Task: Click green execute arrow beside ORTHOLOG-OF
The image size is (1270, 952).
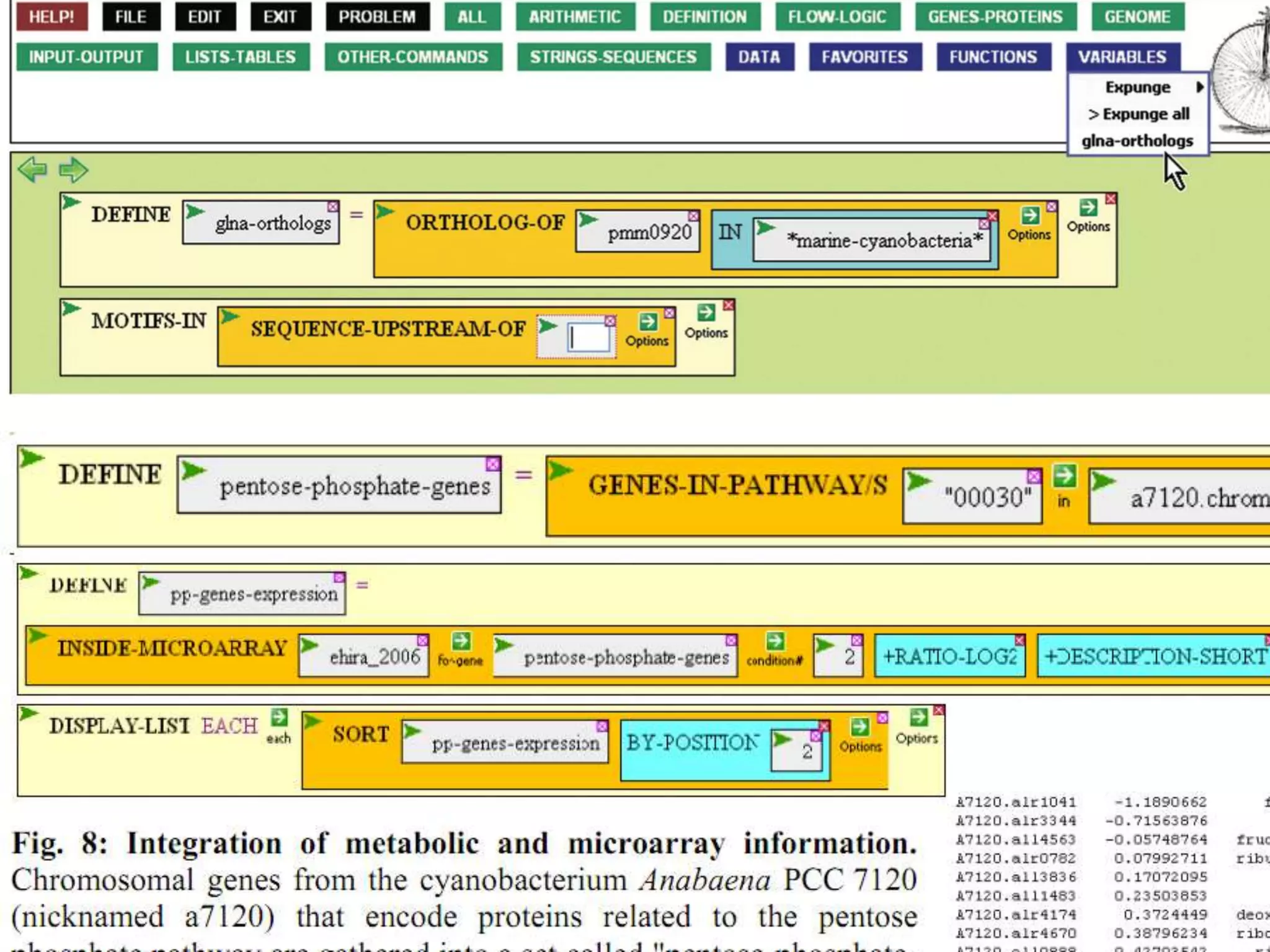Action: tap(385, 212)
